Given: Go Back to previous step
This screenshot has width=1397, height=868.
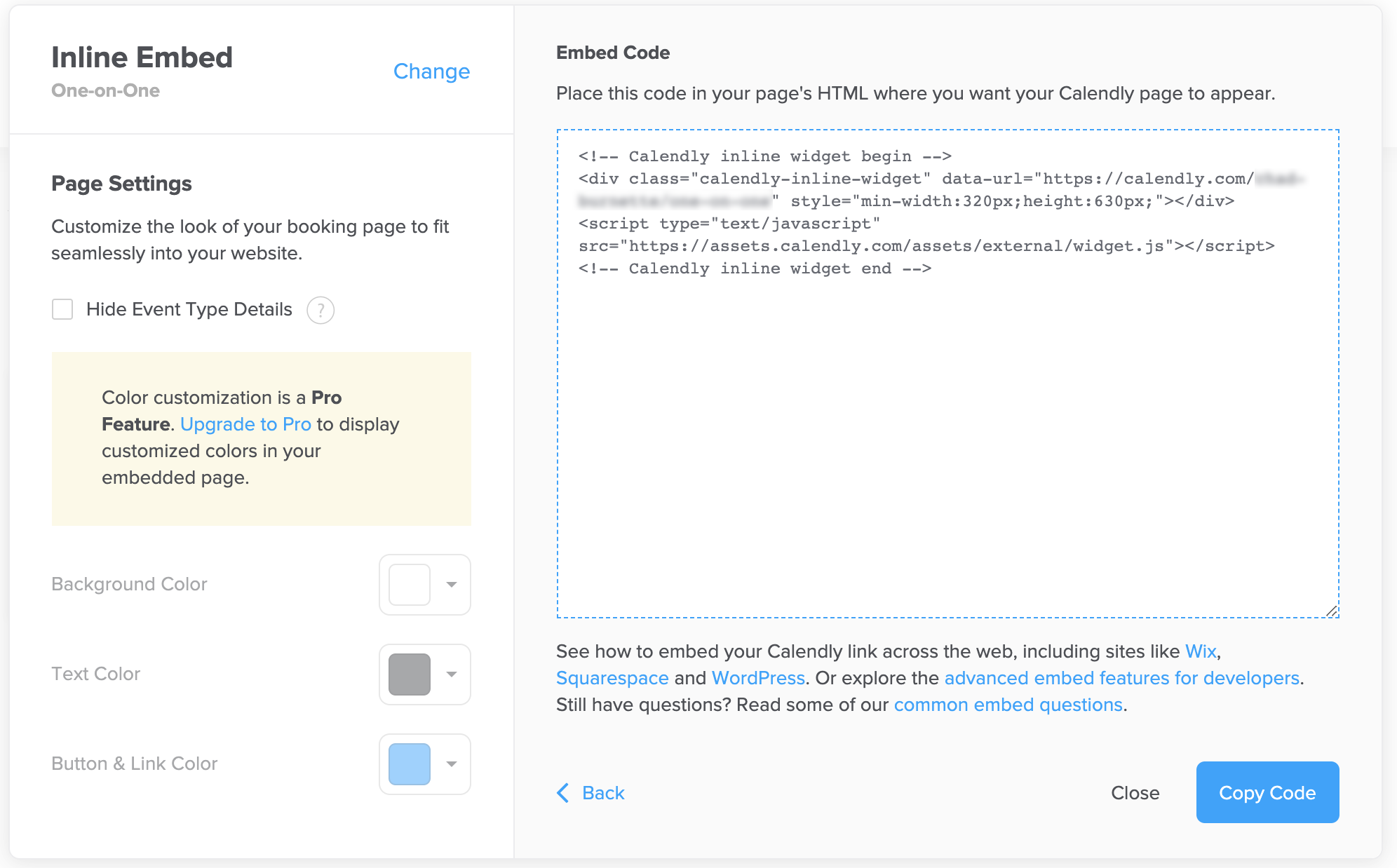Looking at the screenshot, I should pyautogui.click(x=590, y=793).
